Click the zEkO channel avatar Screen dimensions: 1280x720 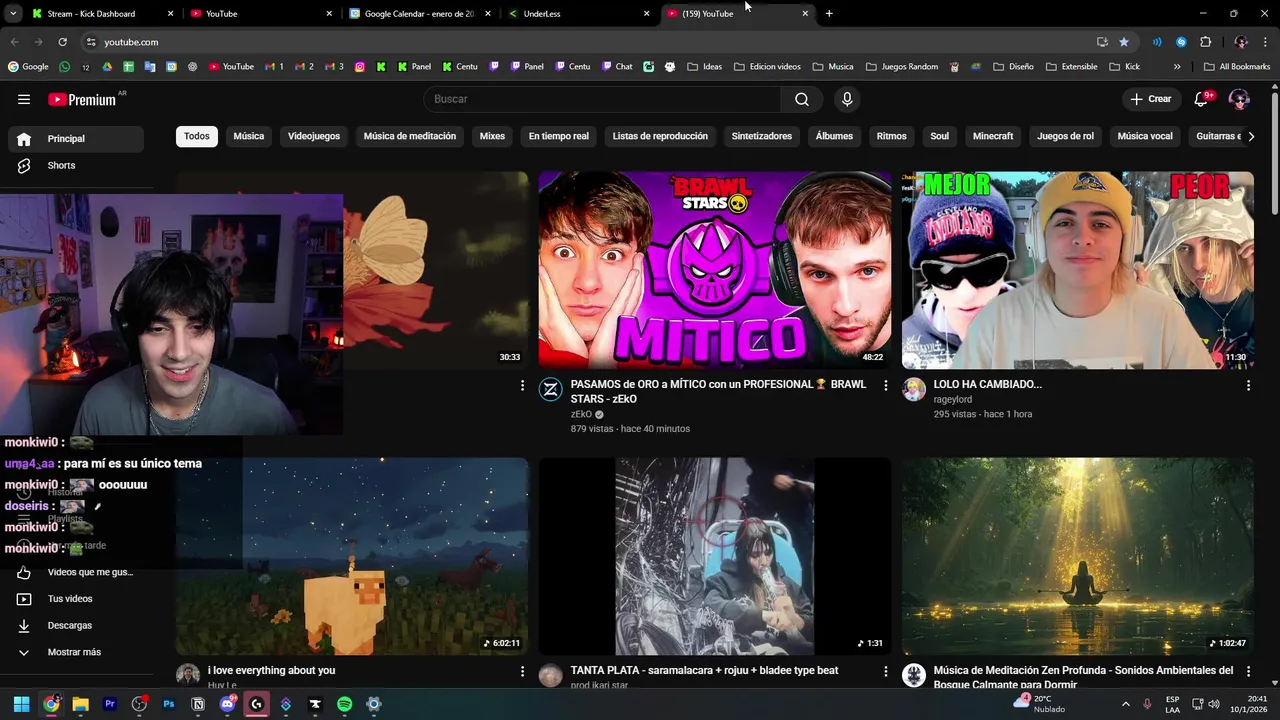[x=551, y=389]
